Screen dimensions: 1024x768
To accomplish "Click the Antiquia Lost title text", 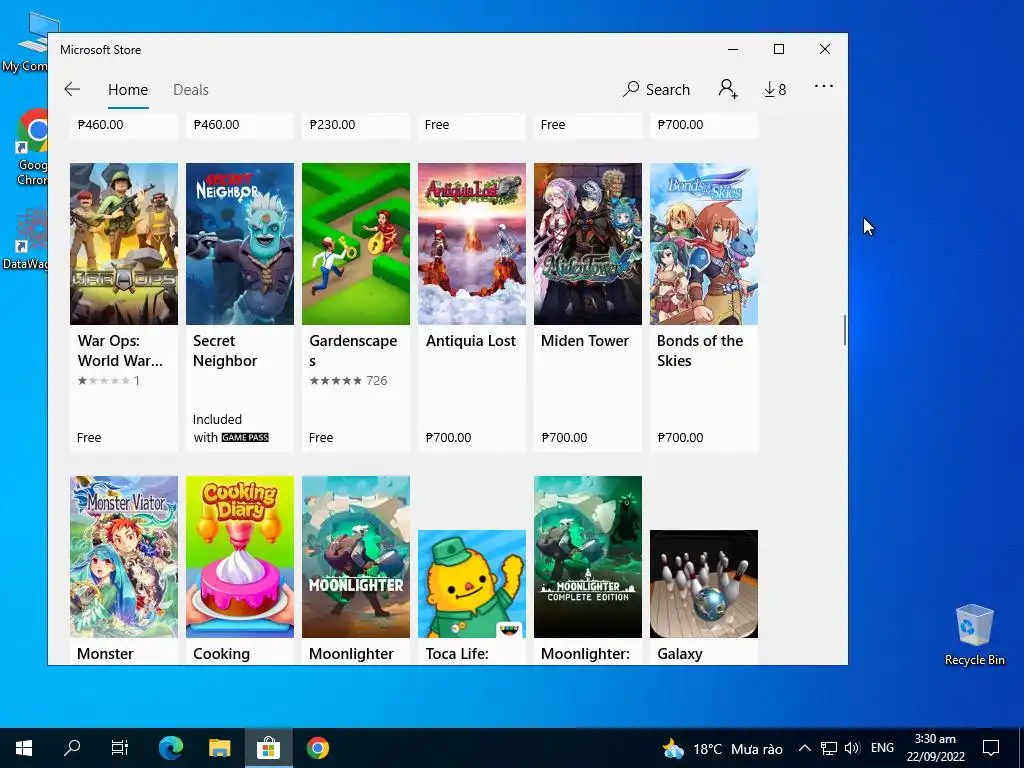I will 471,341.
